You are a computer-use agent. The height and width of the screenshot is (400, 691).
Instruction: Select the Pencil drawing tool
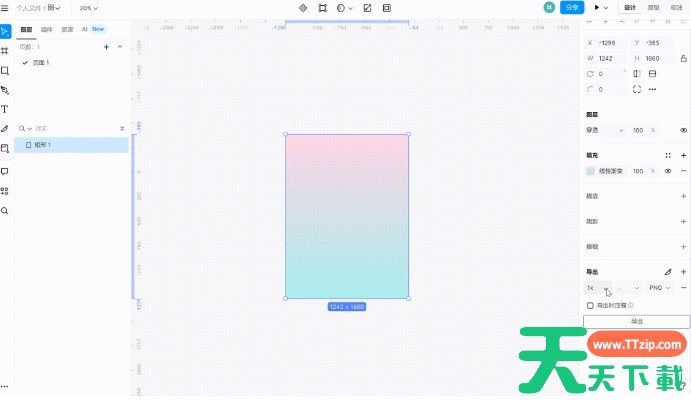pos(5,129)
